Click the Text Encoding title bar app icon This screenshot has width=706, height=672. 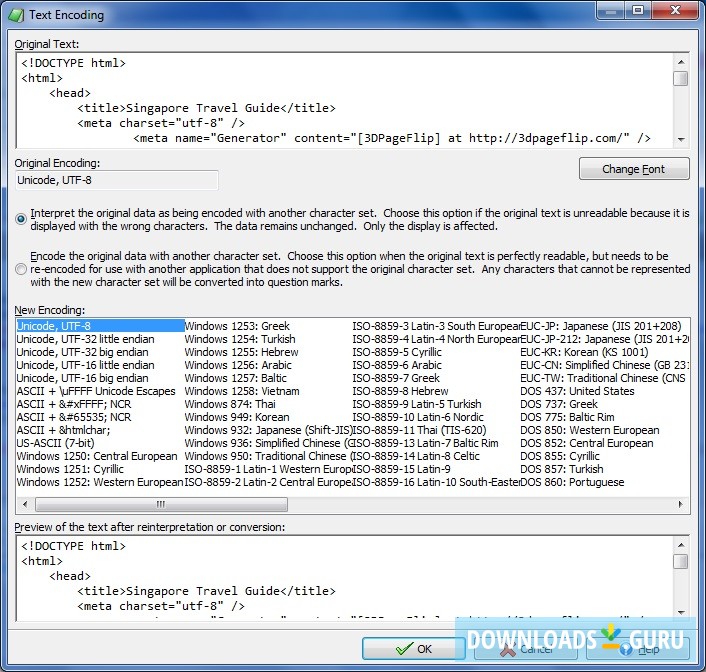16,15
